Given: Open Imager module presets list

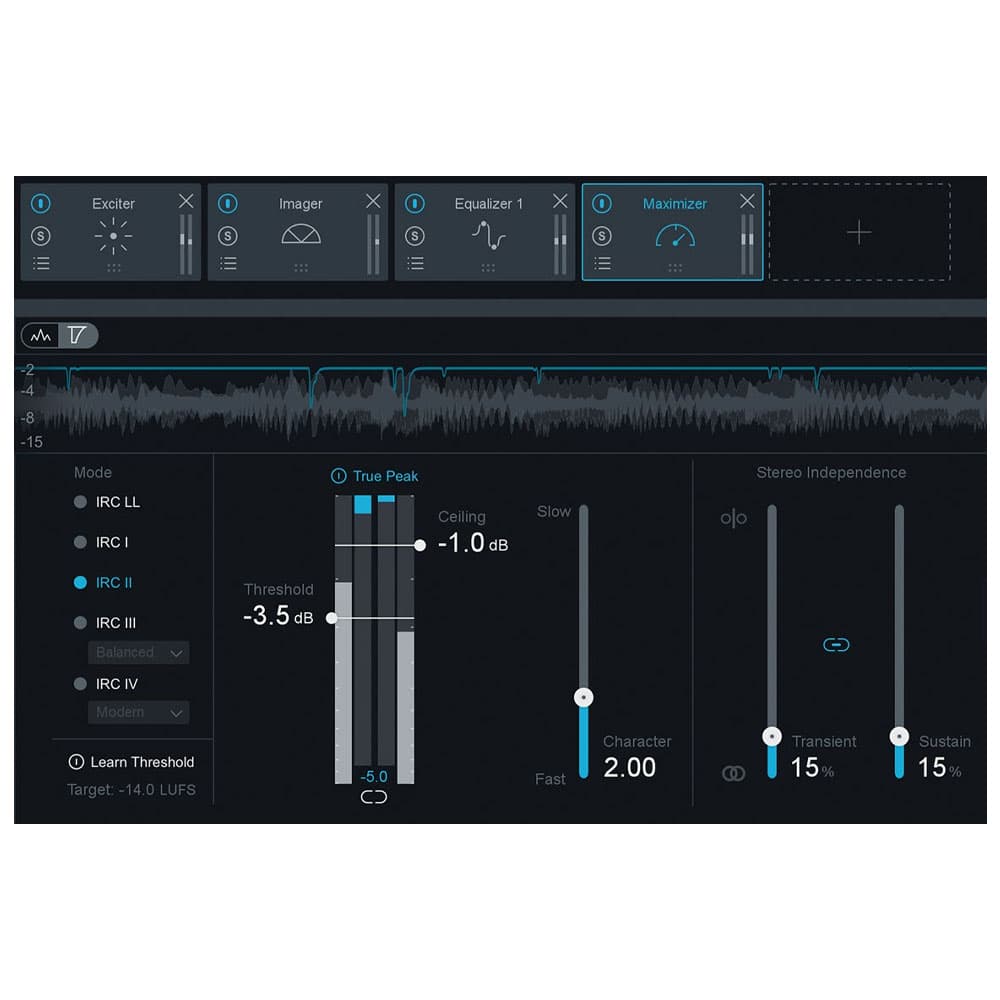Looking at the screenshot, I should click(x=228, y=263).
